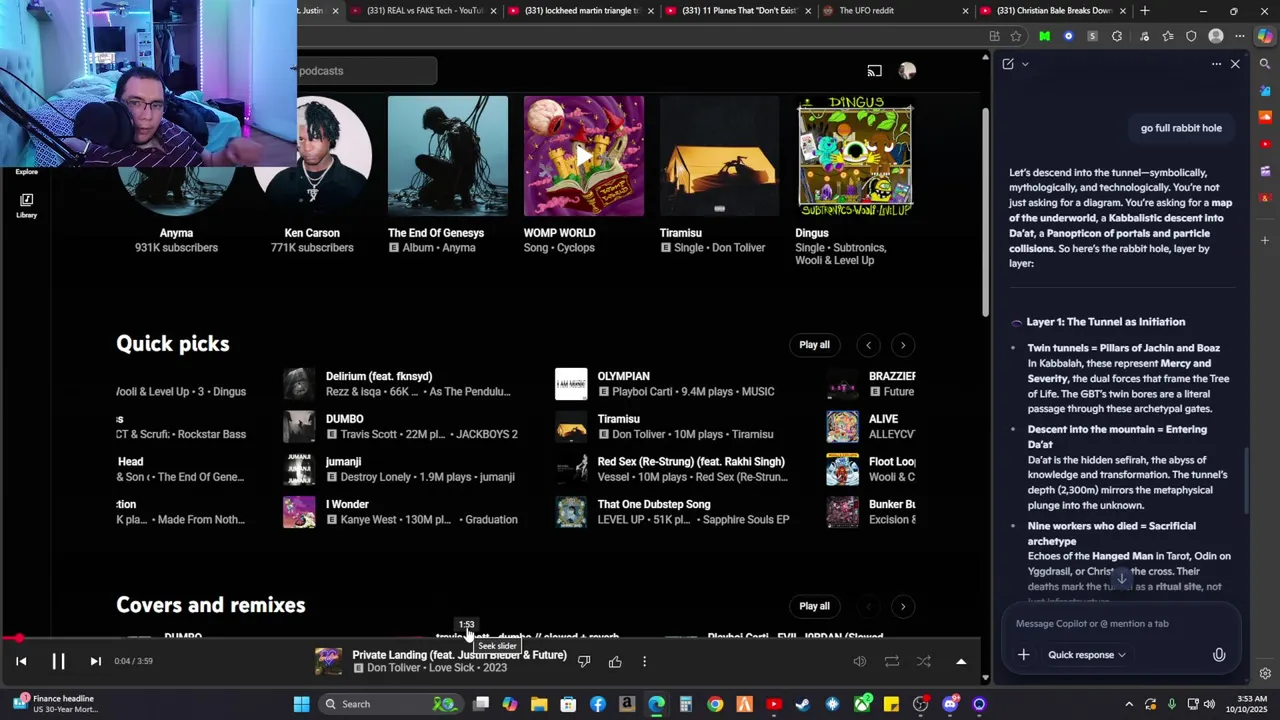Viewport: 1280px width, 720px height.
Task: Click the favorites star in address bar
Action: 1016,36
